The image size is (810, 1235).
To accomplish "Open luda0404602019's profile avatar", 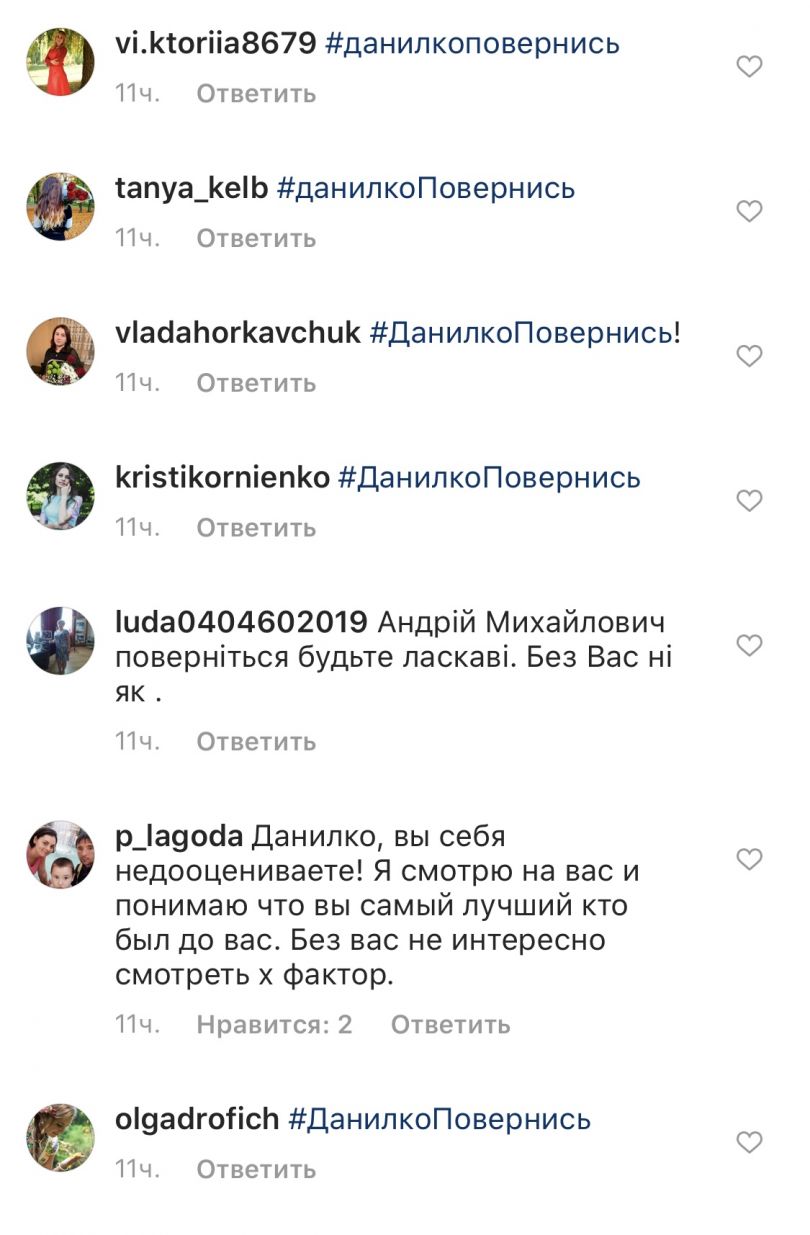I will tap(60, 641).
